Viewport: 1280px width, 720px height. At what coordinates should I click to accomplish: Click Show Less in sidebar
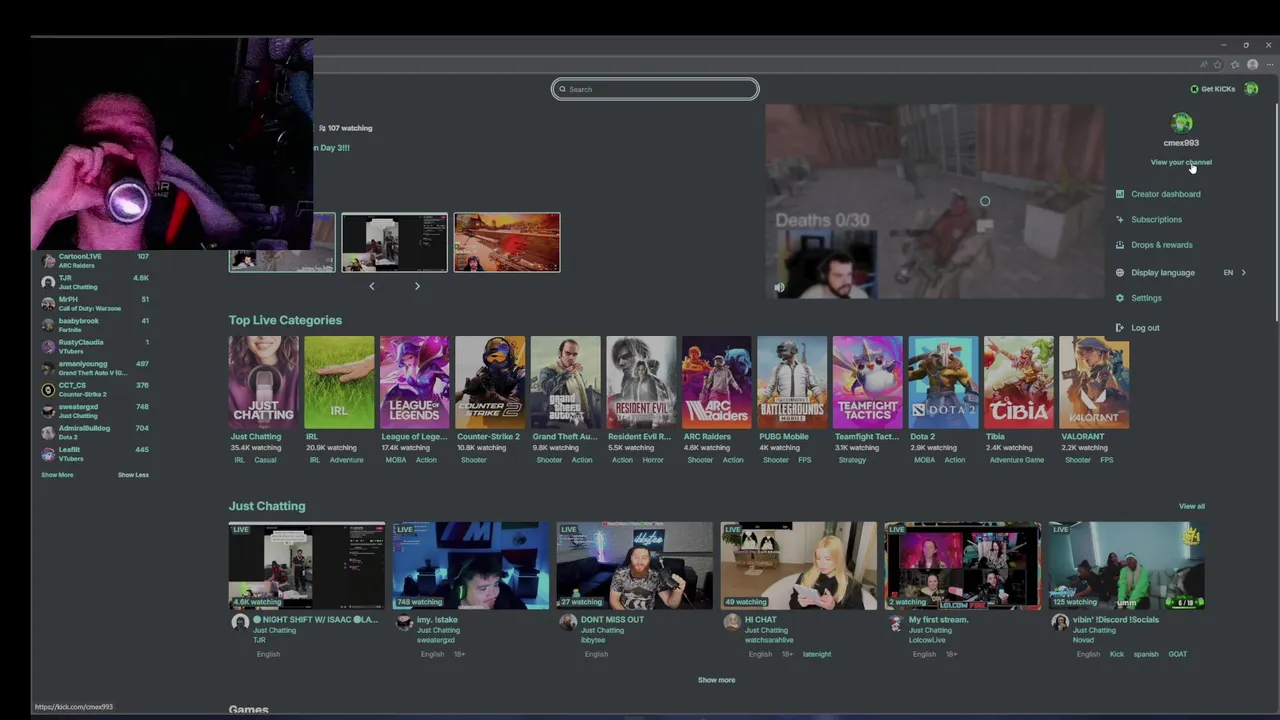(x=133, y=475)
